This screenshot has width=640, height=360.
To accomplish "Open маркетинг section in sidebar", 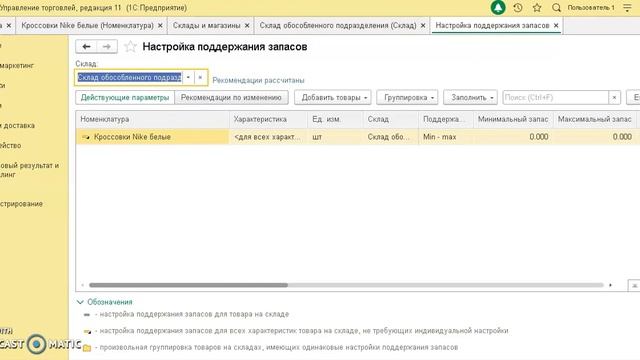I will point(17,65).
